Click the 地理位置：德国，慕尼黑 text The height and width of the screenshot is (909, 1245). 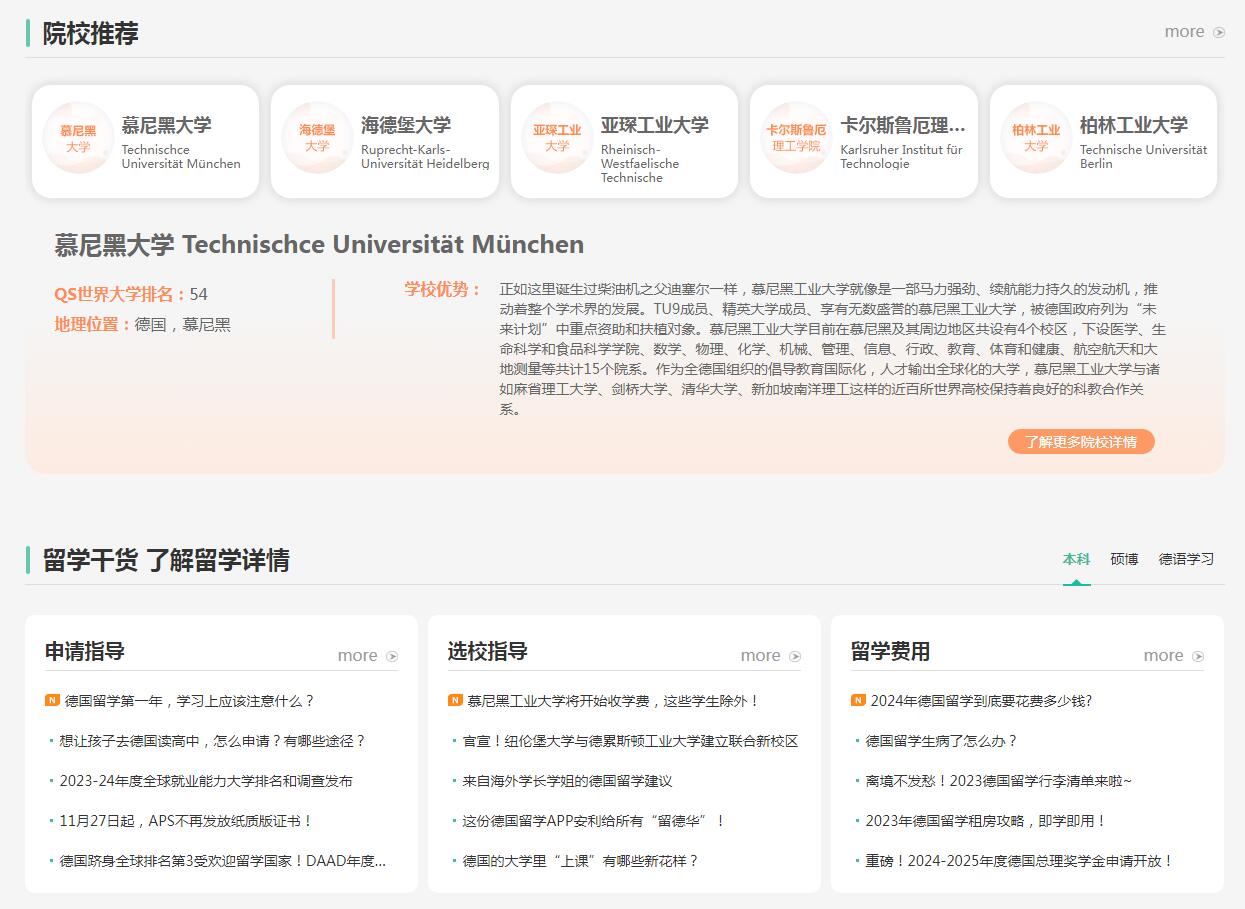142,324
